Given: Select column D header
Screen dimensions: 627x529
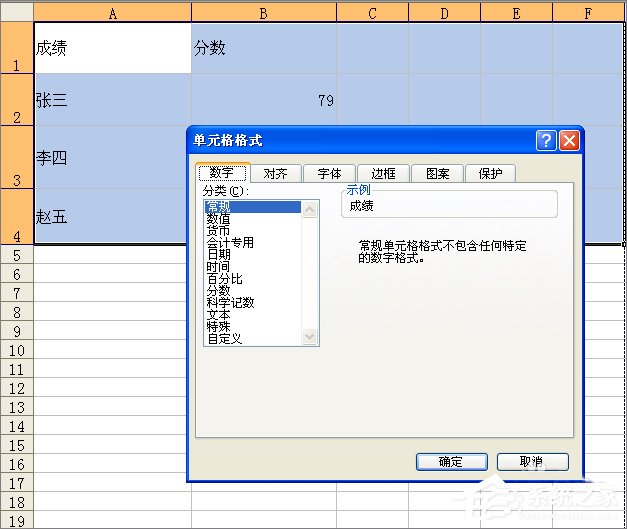Looking at the screenshot, I should tap(444, 13).
